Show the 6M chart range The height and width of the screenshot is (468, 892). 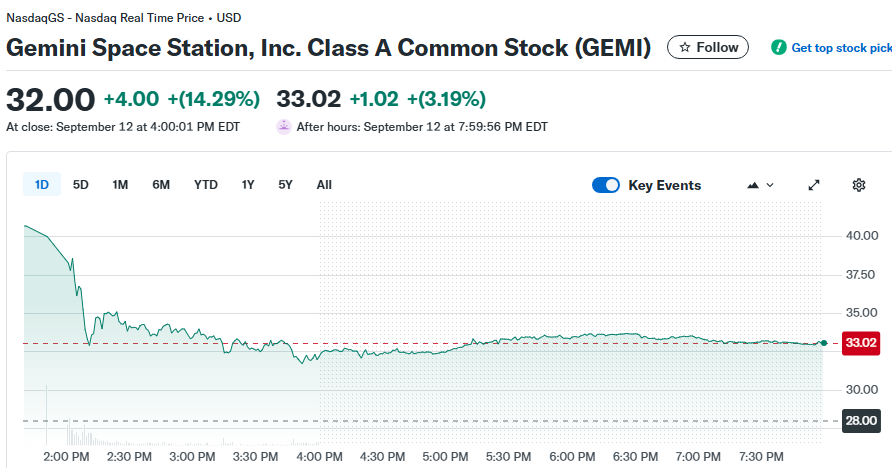coord(161,185)
